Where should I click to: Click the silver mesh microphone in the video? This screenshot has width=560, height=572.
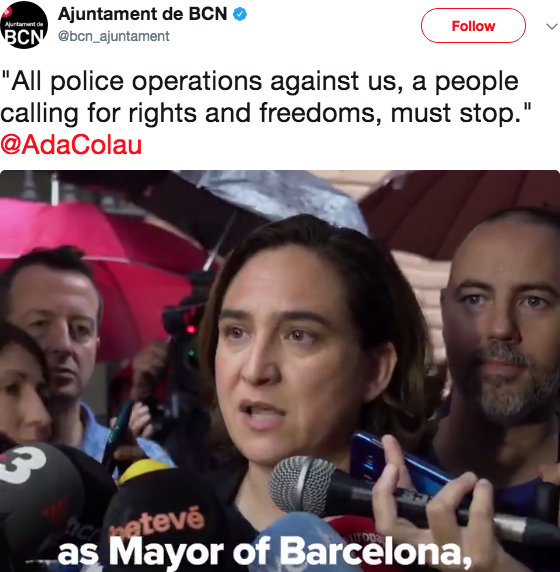(302, 486)
